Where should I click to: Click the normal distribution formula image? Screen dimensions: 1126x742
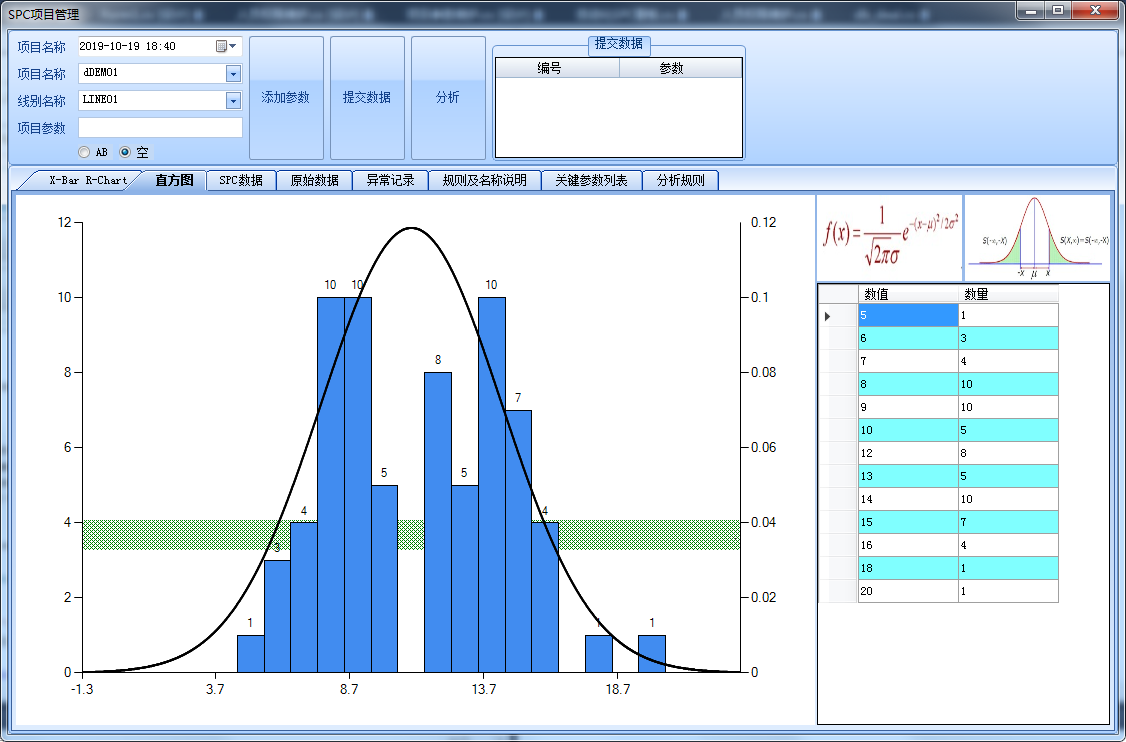coord(889,238)
